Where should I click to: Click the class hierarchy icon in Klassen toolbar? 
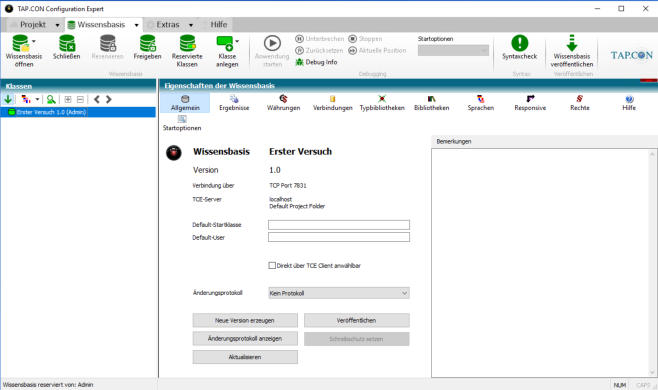(26, 99)
